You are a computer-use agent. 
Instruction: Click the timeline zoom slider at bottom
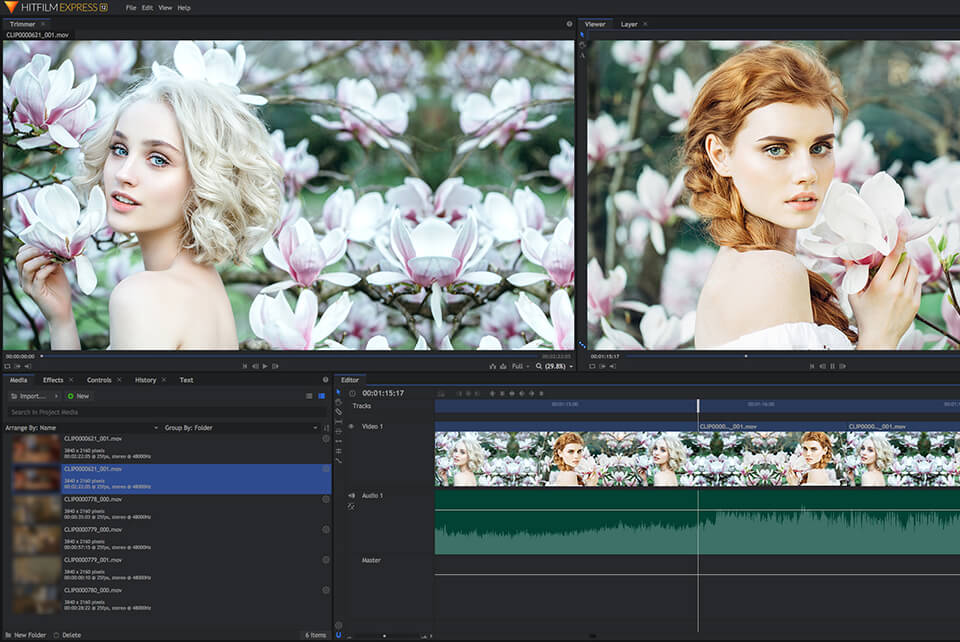point(385,635)
